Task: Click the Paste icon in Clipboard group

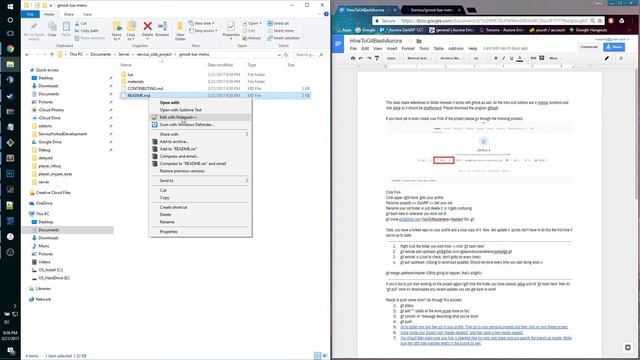Action: tap(66, 27)
